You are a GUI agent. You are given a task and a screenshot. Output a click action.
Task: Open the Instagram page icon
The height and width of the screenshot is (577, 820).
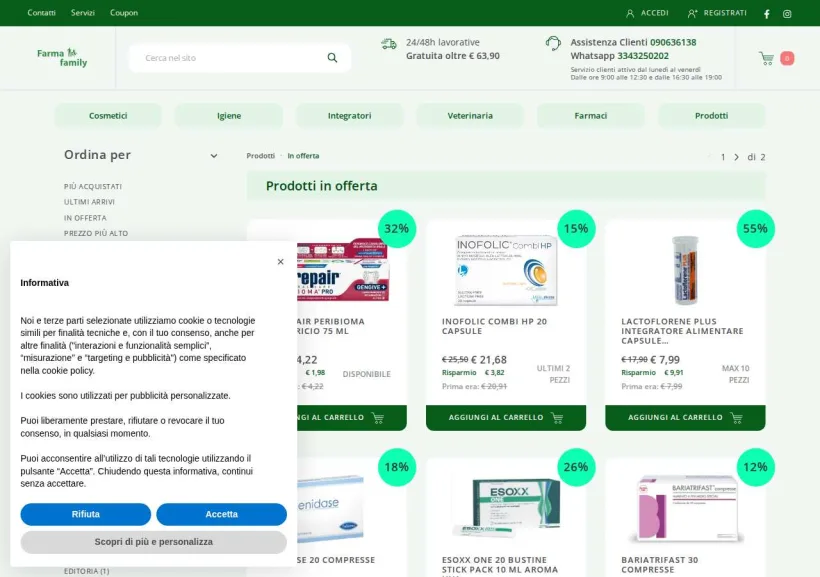pos(787,14)
